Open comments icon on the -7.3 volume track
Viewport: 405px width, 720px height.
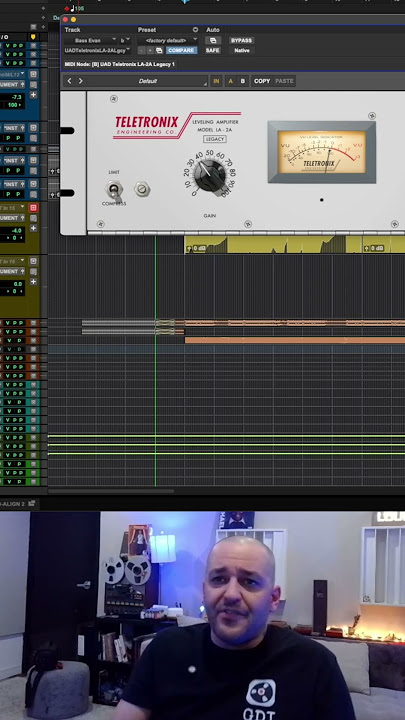pyautogui.click(x=33, y=85)
